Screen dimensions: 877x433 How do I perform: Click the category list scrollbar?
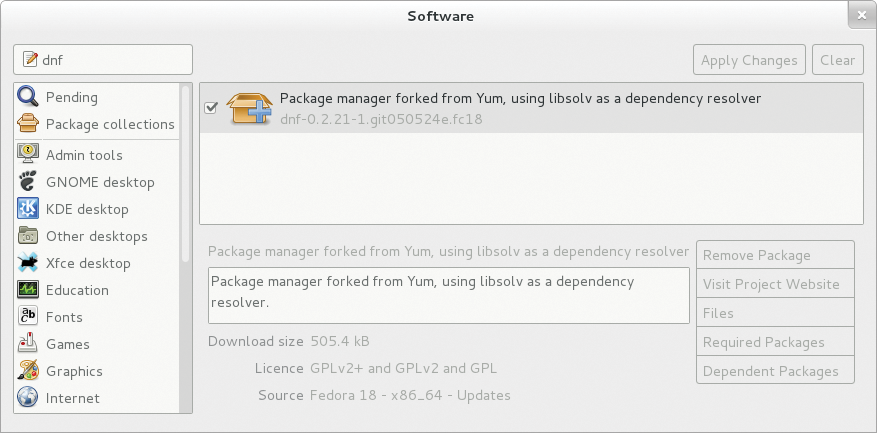tap(186, 173)
